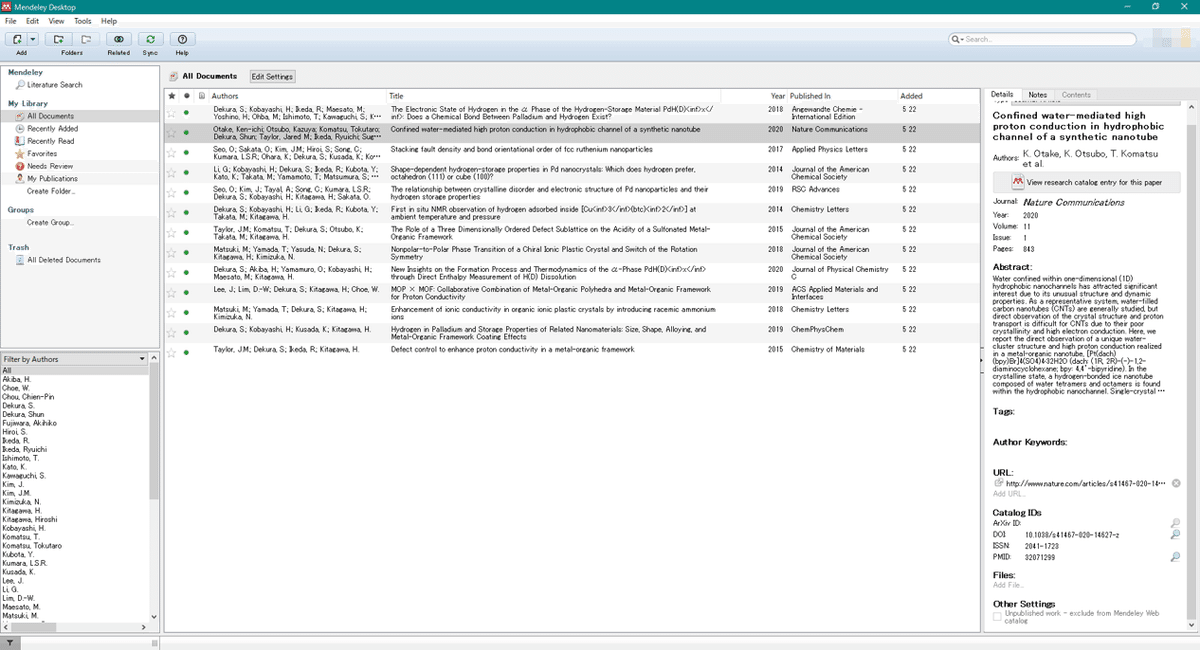The height and width of the screenshot is (650, 1200).
Task: Create a new folder with toolbar icon
Action: 59,39
